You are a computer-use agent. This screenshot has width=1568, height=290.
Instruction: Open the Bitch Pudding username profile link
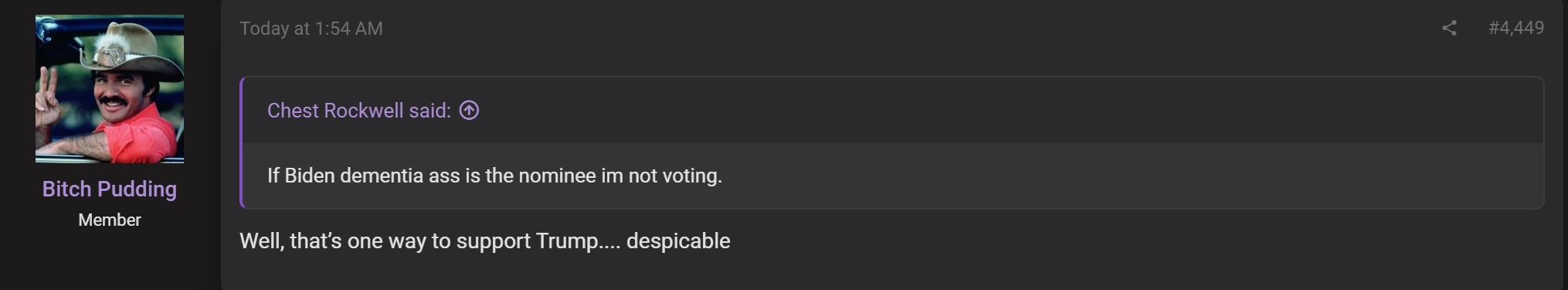(x=110, y=189)
